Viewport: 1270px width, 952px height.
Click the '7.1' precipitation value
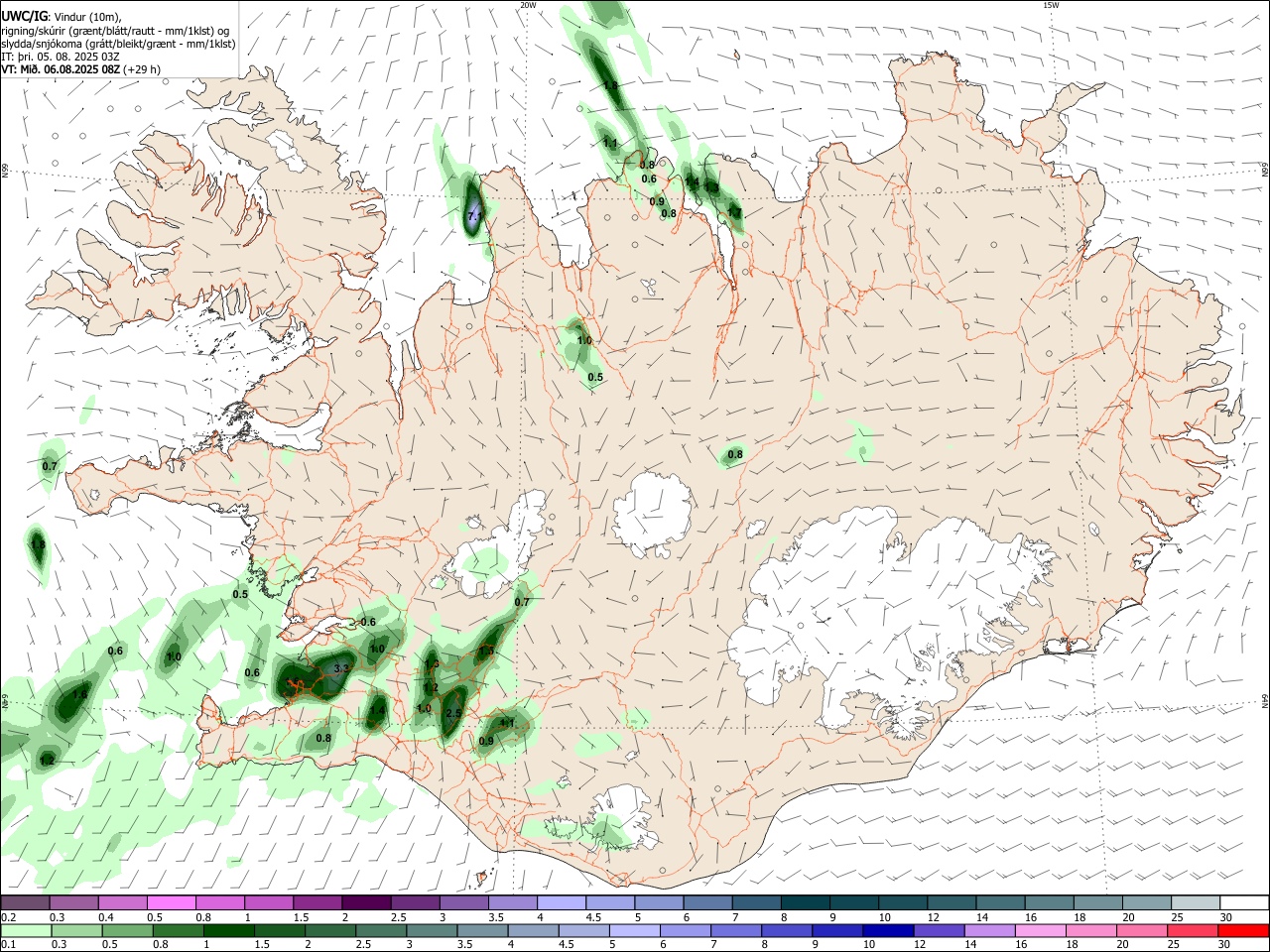pyautogui.click(x=474, y=214)
